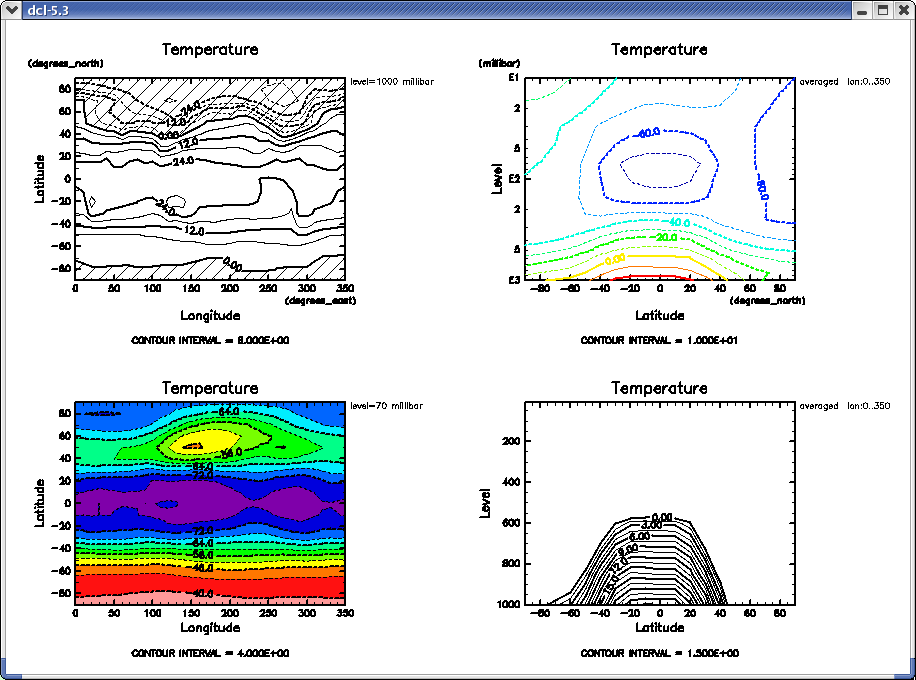The width and height of the screenshot is (916, 680).
Task: Click the "level=70 millibar" label
Action: 386,406
